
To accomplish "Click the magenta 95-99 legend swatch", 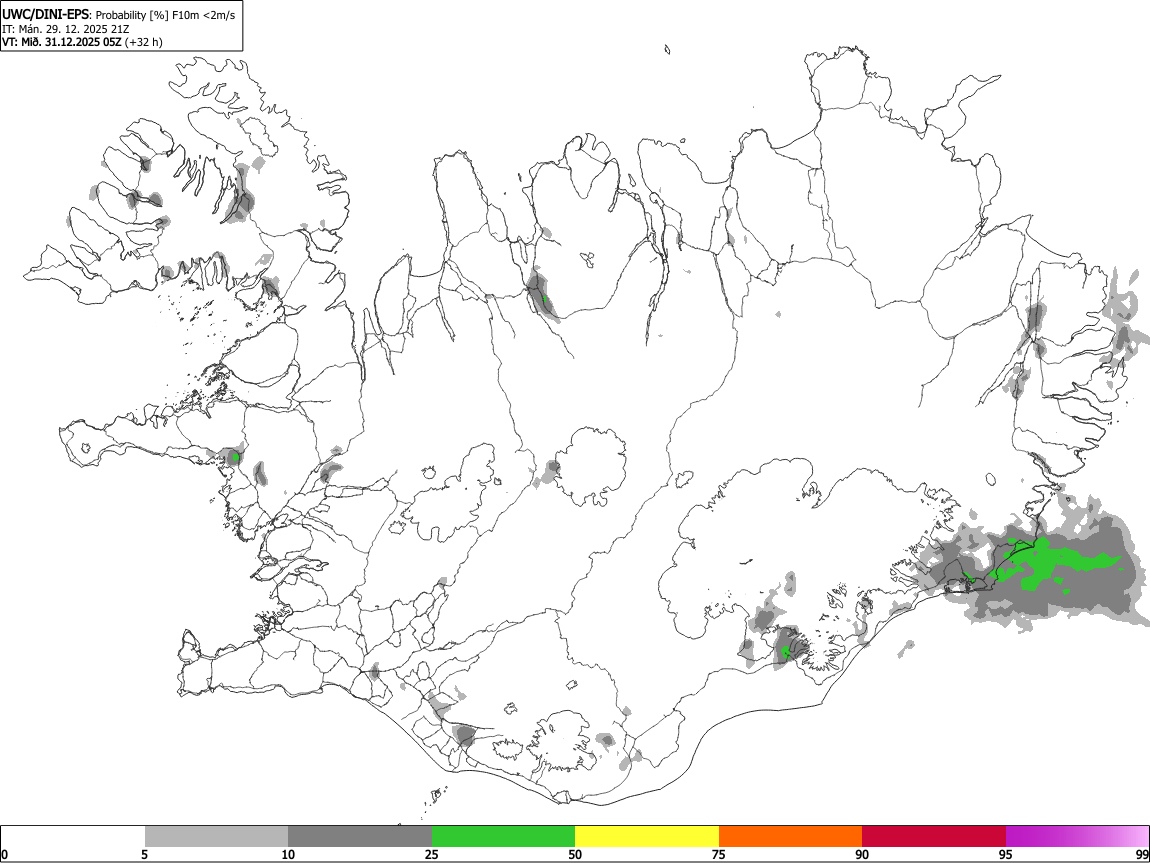I will tap(1077, 836).
